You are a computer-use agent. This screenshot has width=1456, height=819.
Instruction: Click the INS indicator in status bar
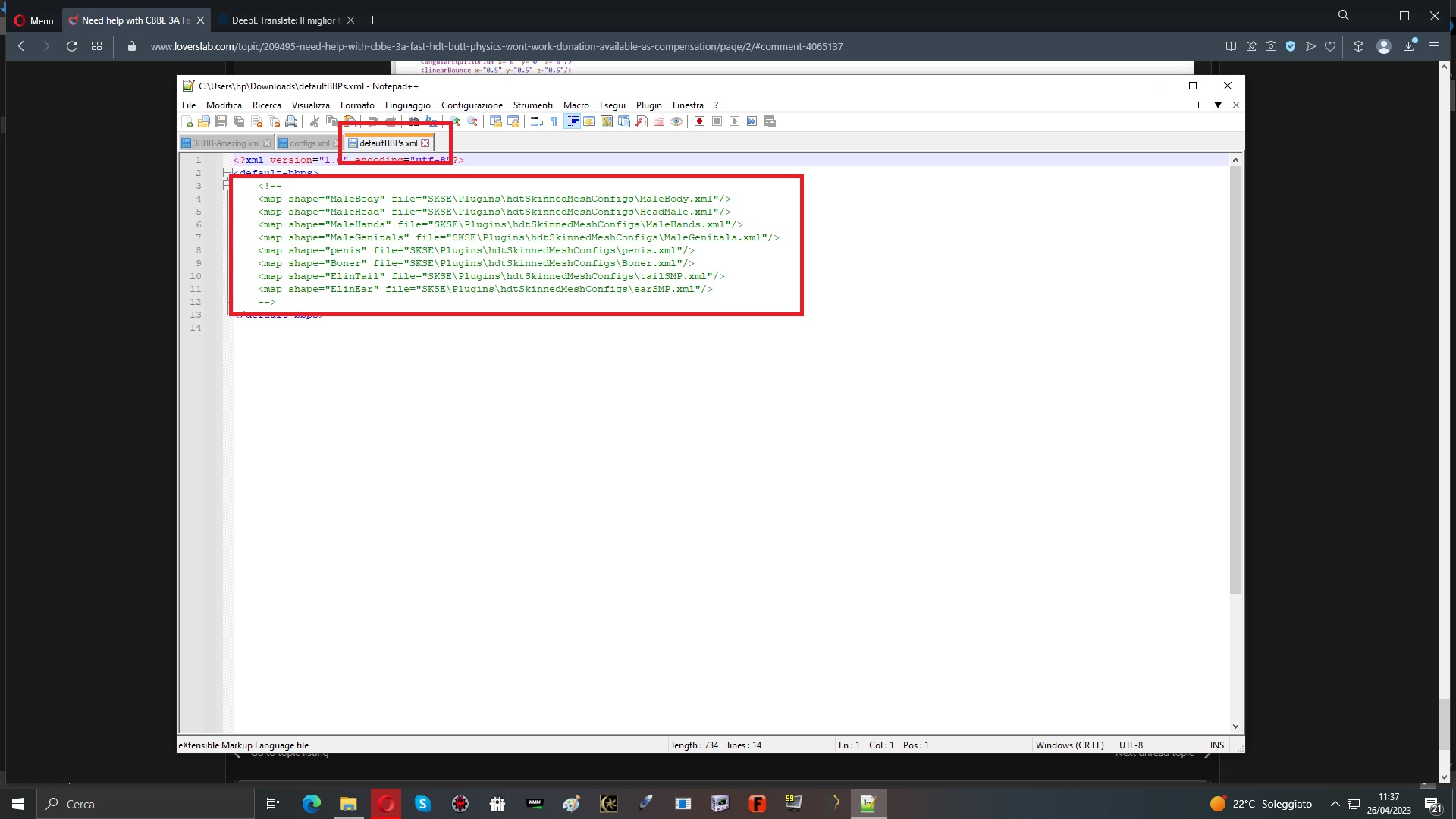(1217, 745)
